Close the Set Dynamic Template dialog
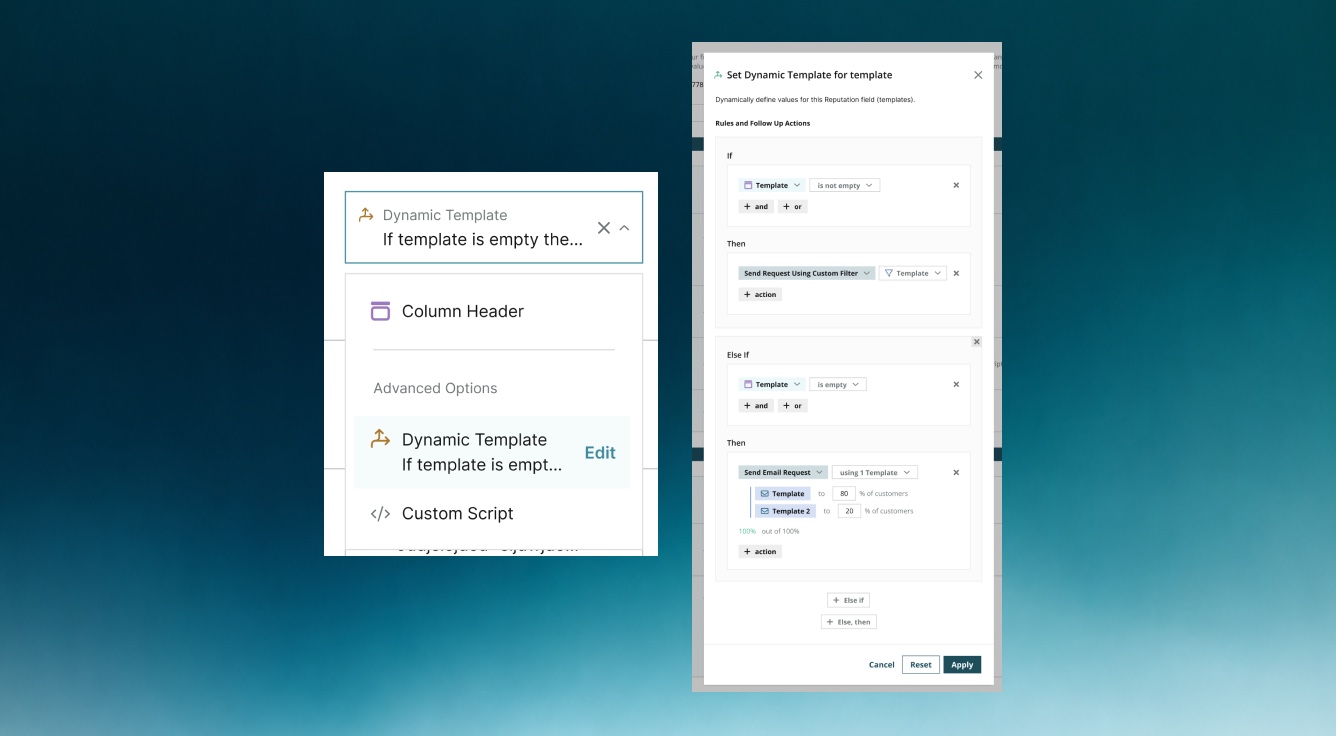Viewport: 1336px width, 736px height. 978,75
